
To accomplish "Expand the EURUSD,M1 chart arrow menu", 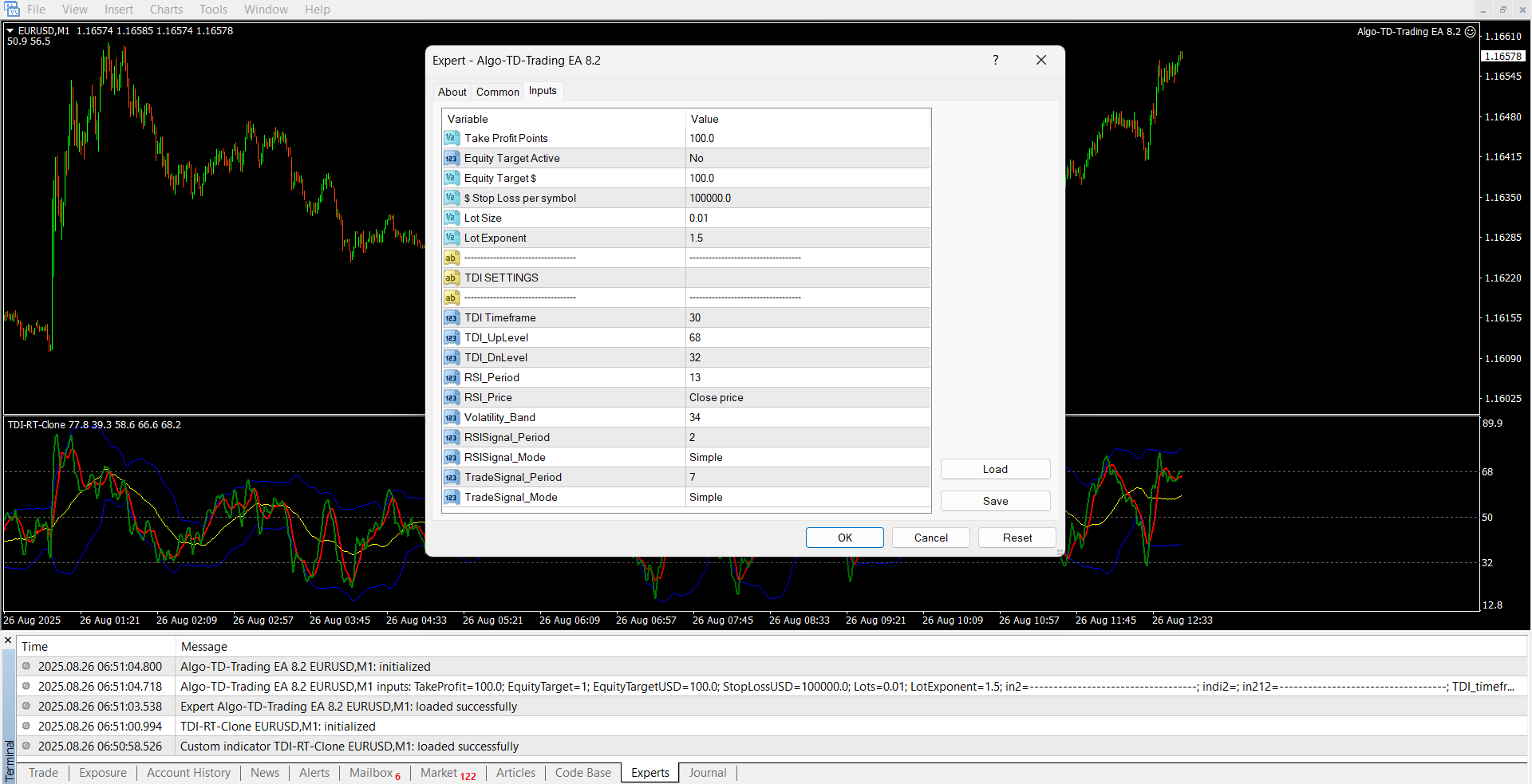I will (x=10, y=31).
